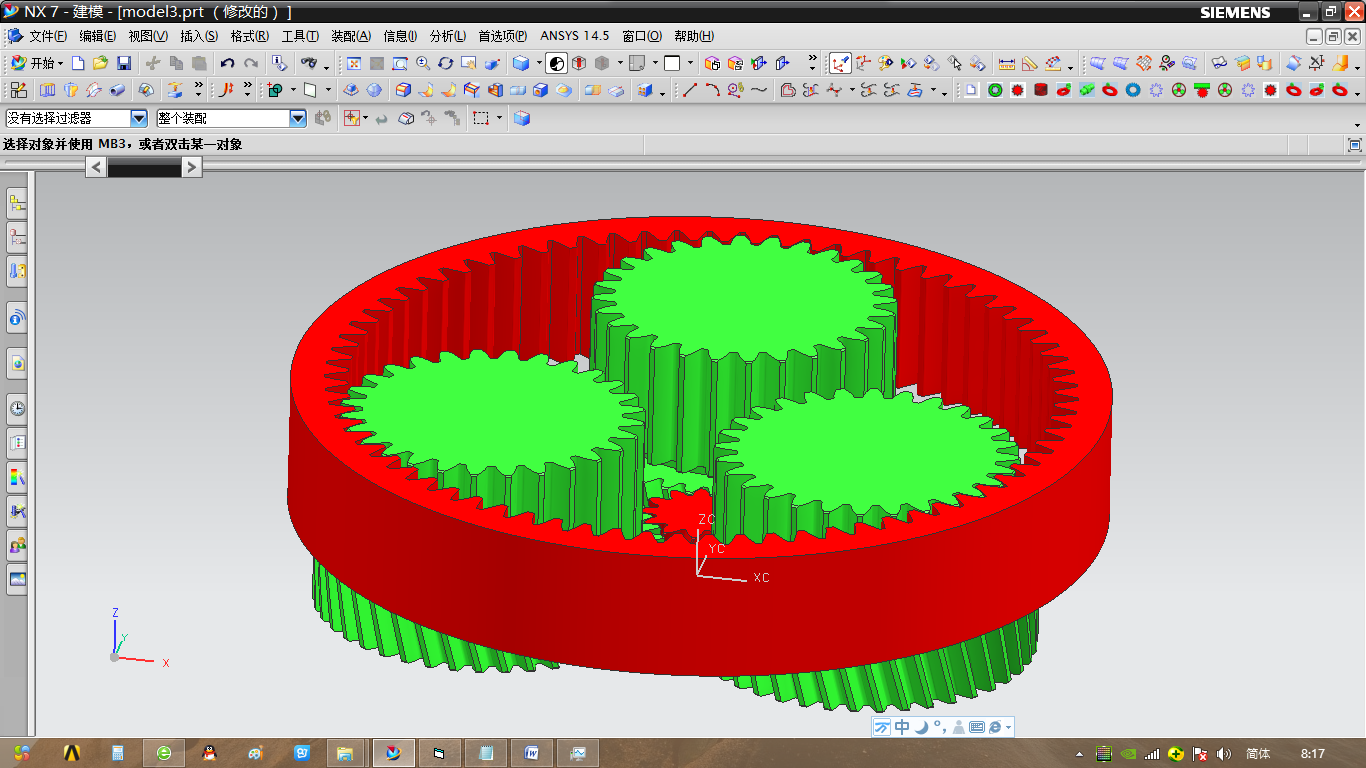
Task: Open the 编辑(E) menu
Action: click(97, 36)
